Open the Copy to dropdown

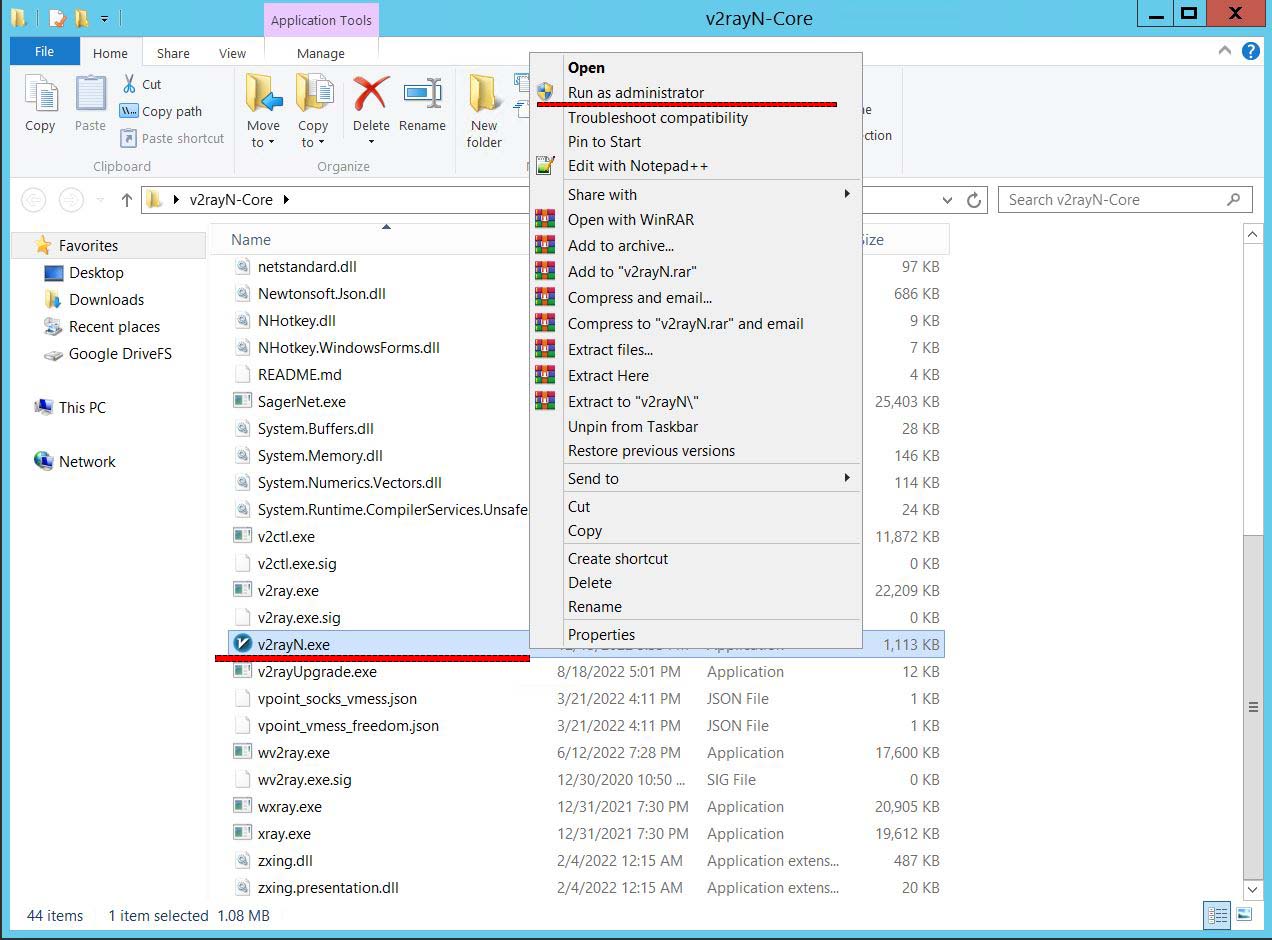pos(313,134)
